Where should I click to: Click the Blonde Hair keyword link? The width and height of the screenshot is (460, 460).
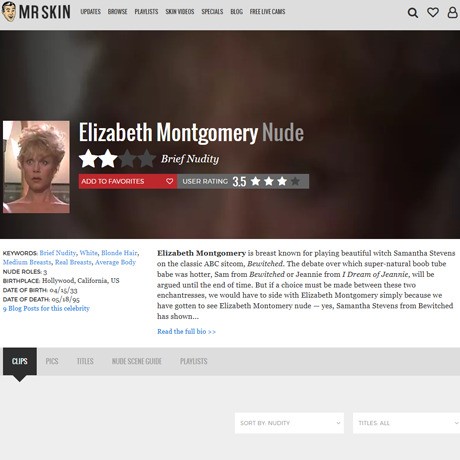coord(119,253)
